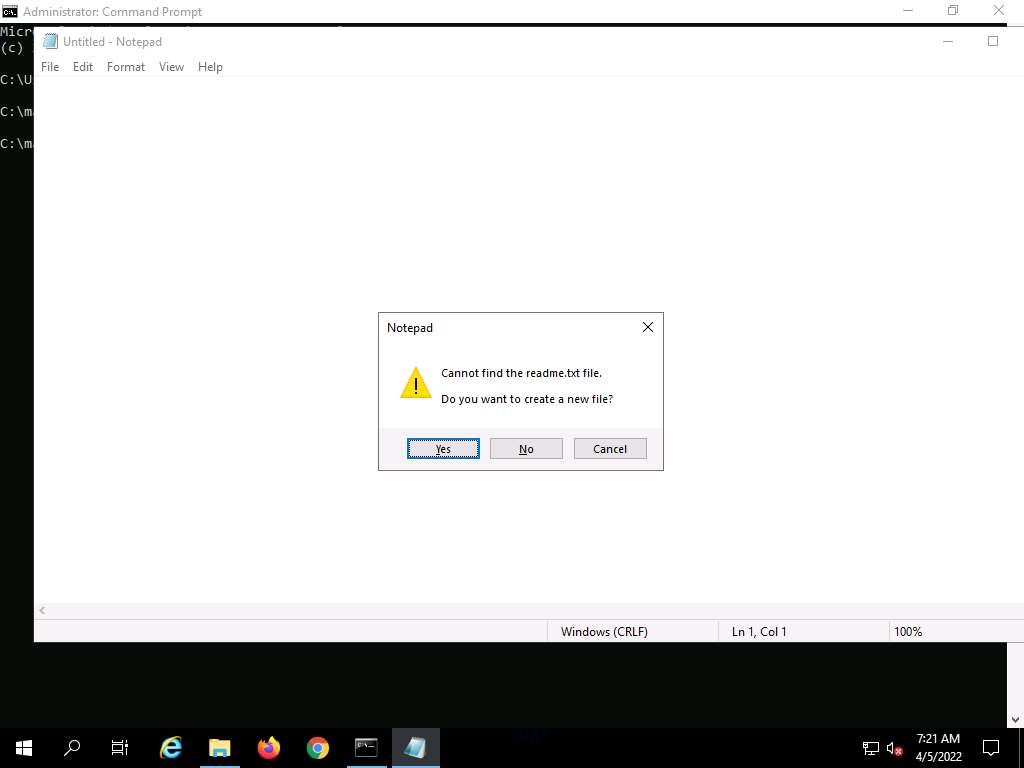This screenshot has width=1024, height=768.
Task: Launch Internet Explorer from the taskbar
Action: pos(171,747)
